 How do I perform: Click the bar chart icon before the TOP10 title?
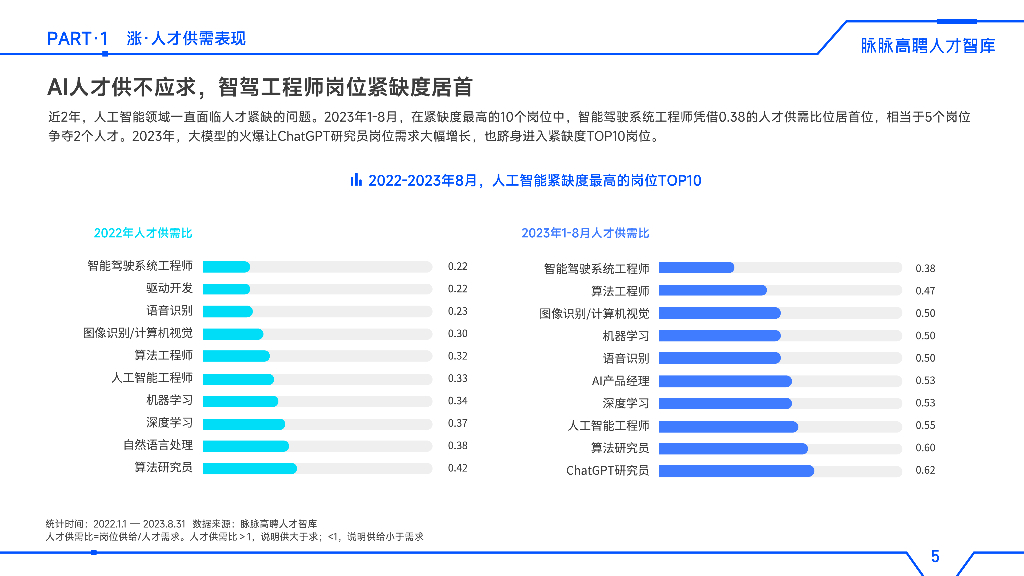point(357,181)
